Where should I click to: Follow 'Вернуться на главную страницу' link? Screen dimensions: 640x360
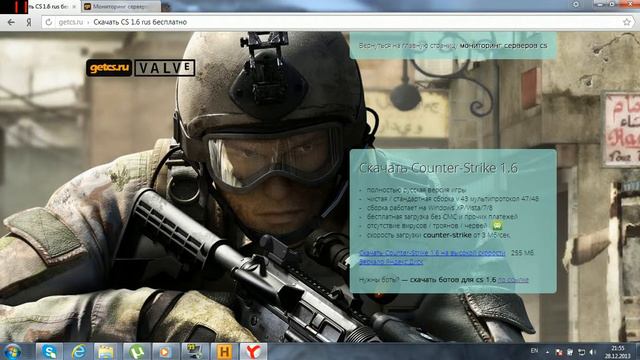(407, 46)
